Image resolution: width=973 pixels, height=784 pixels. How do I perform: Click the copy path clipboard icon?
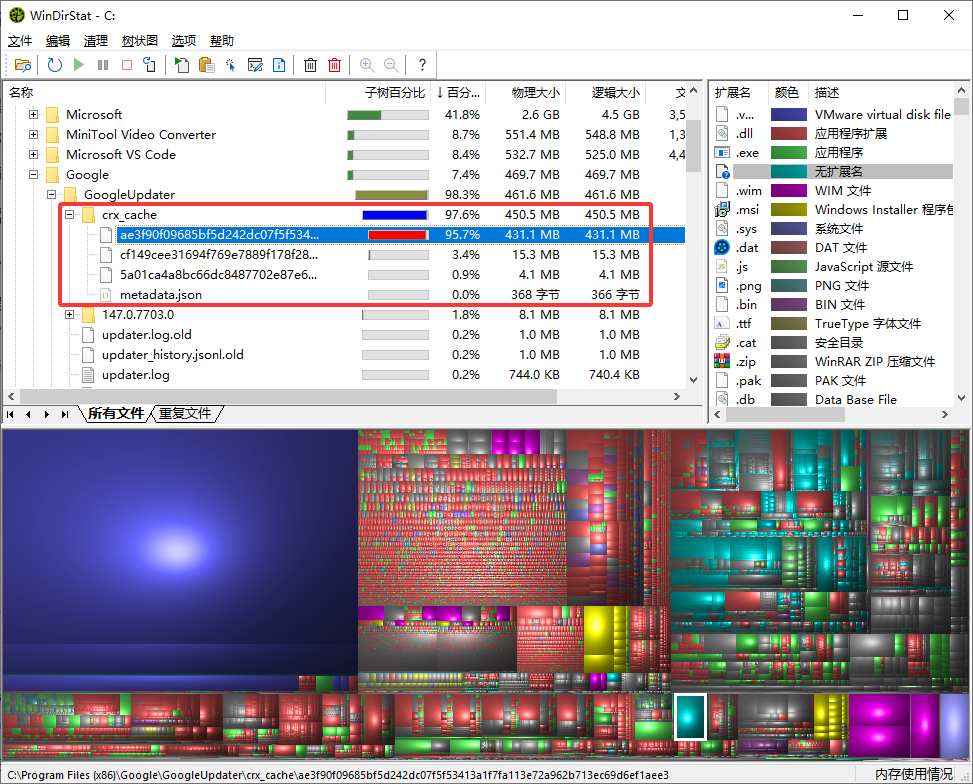coord(207,65)
